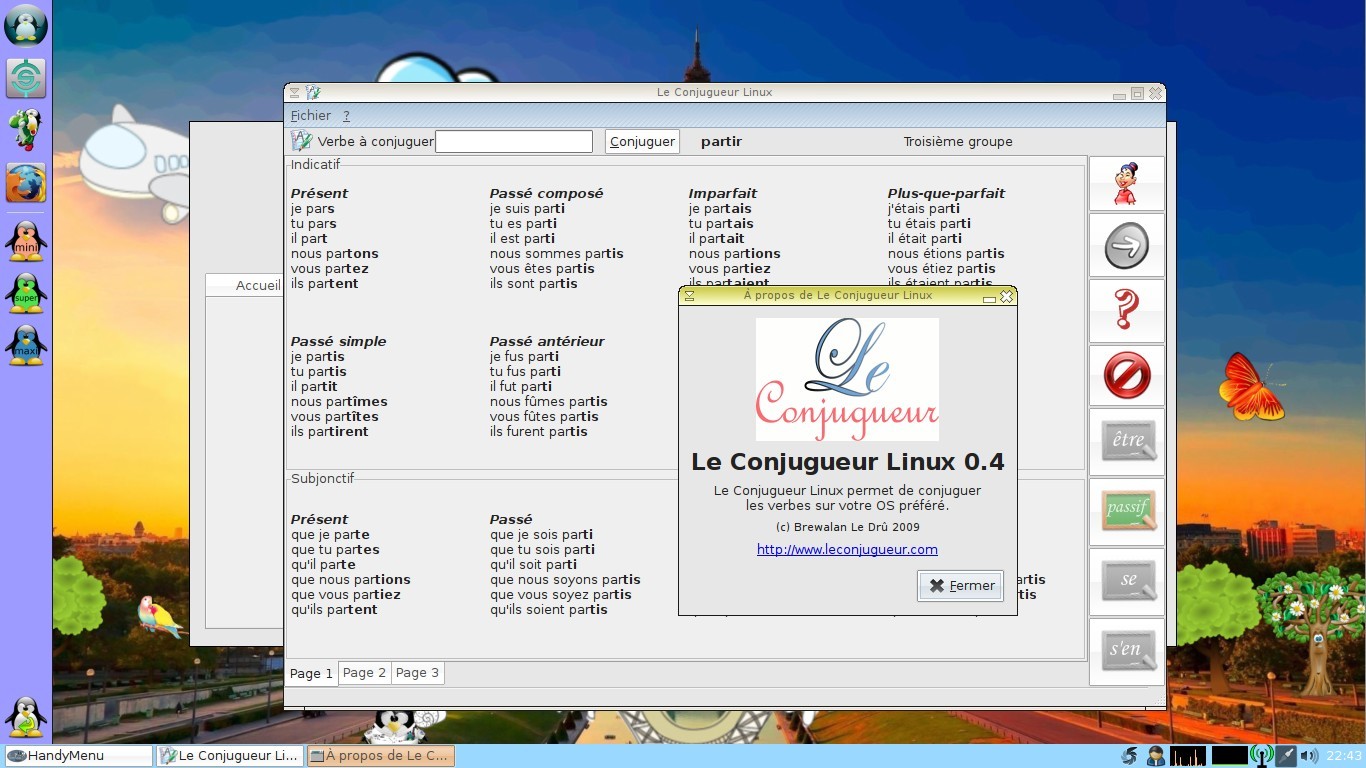Viewport: 1366px width, 768px height.
Task: Click the 'super' penguin dock icon
Action: (26, 293)
